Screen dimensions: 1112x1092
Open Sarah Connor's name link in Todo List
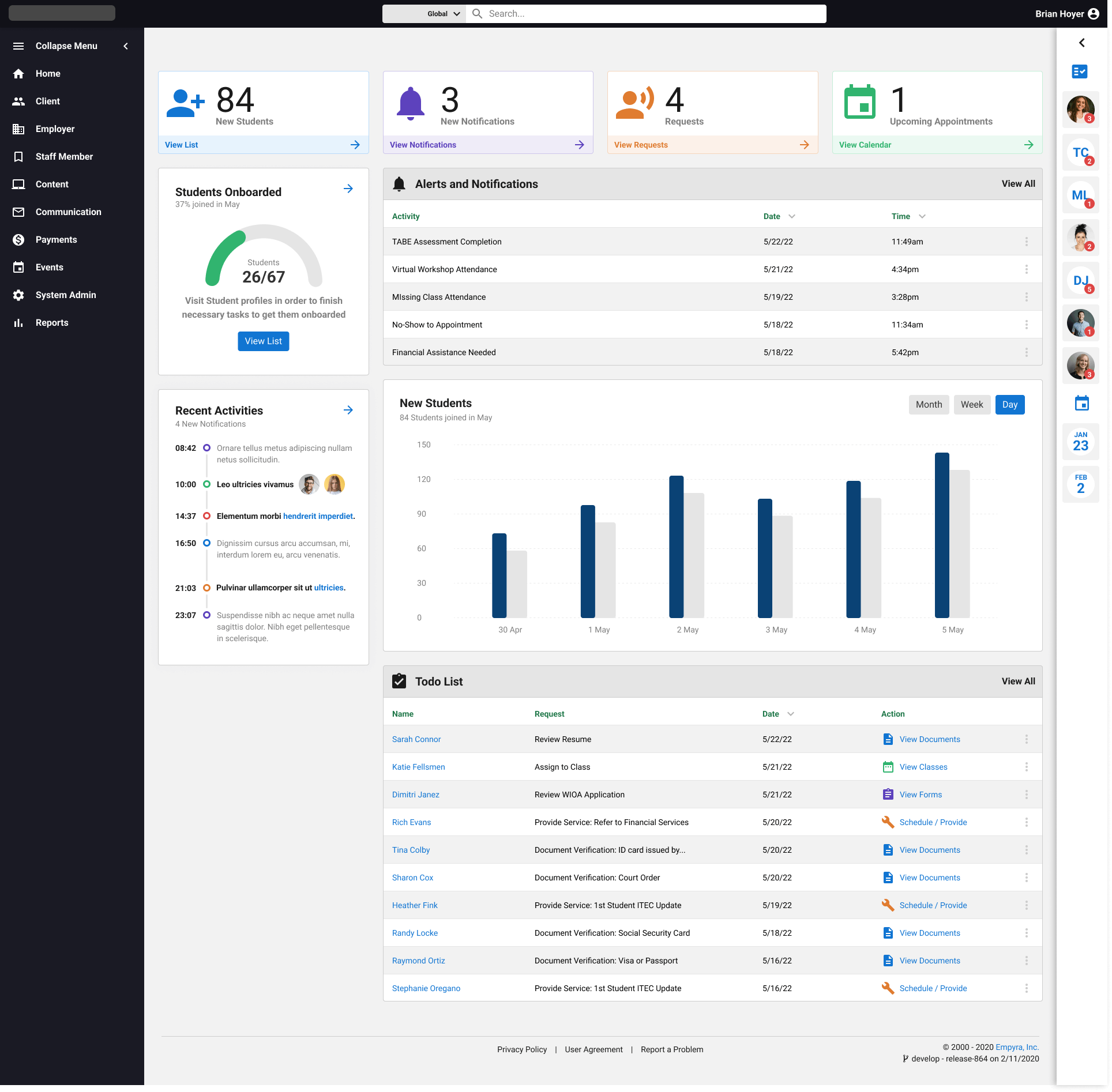pos(416,739)
